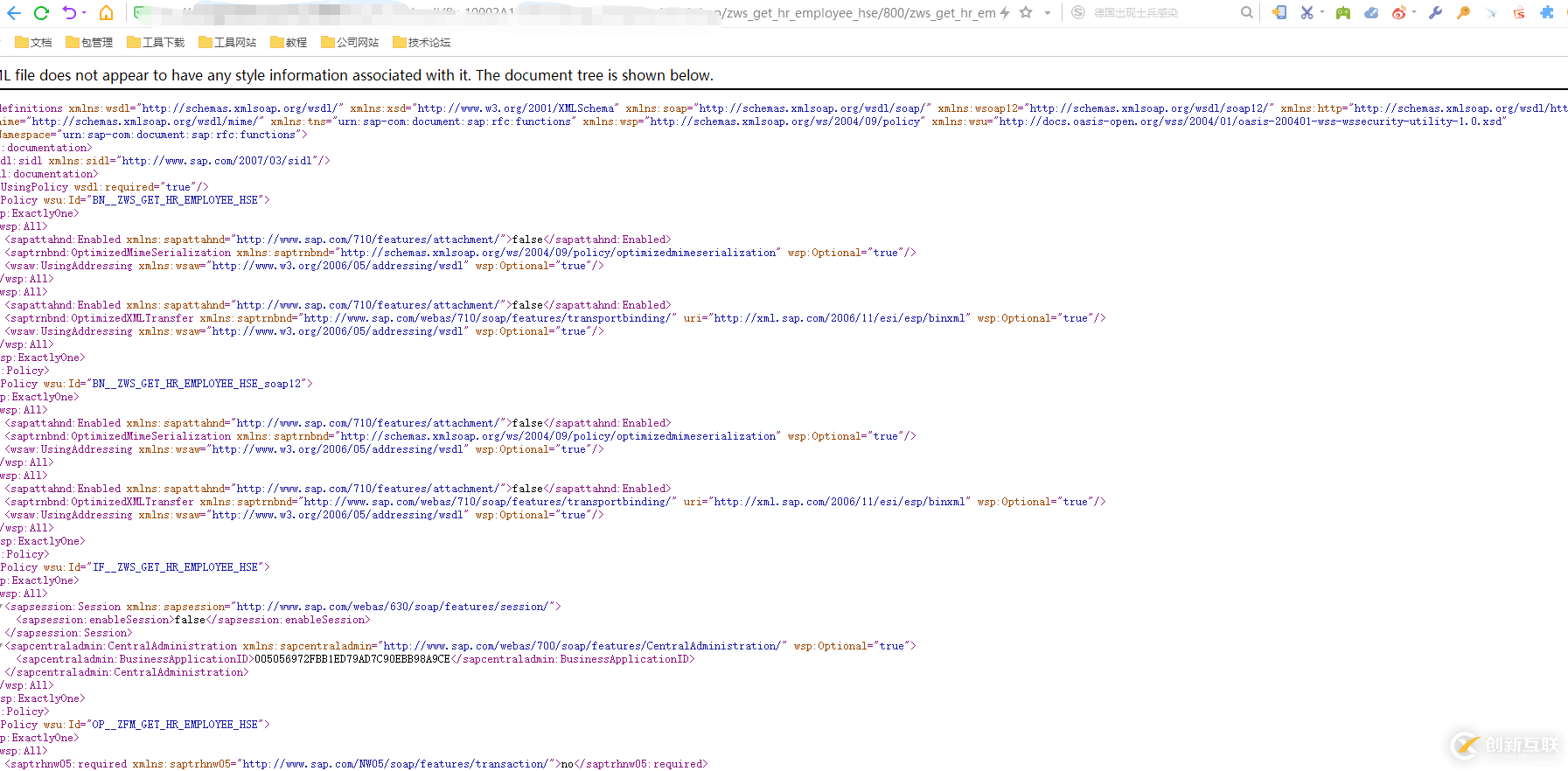Click the green game controller icon
Viewport: 1568px width, 771px height.
1343,13
